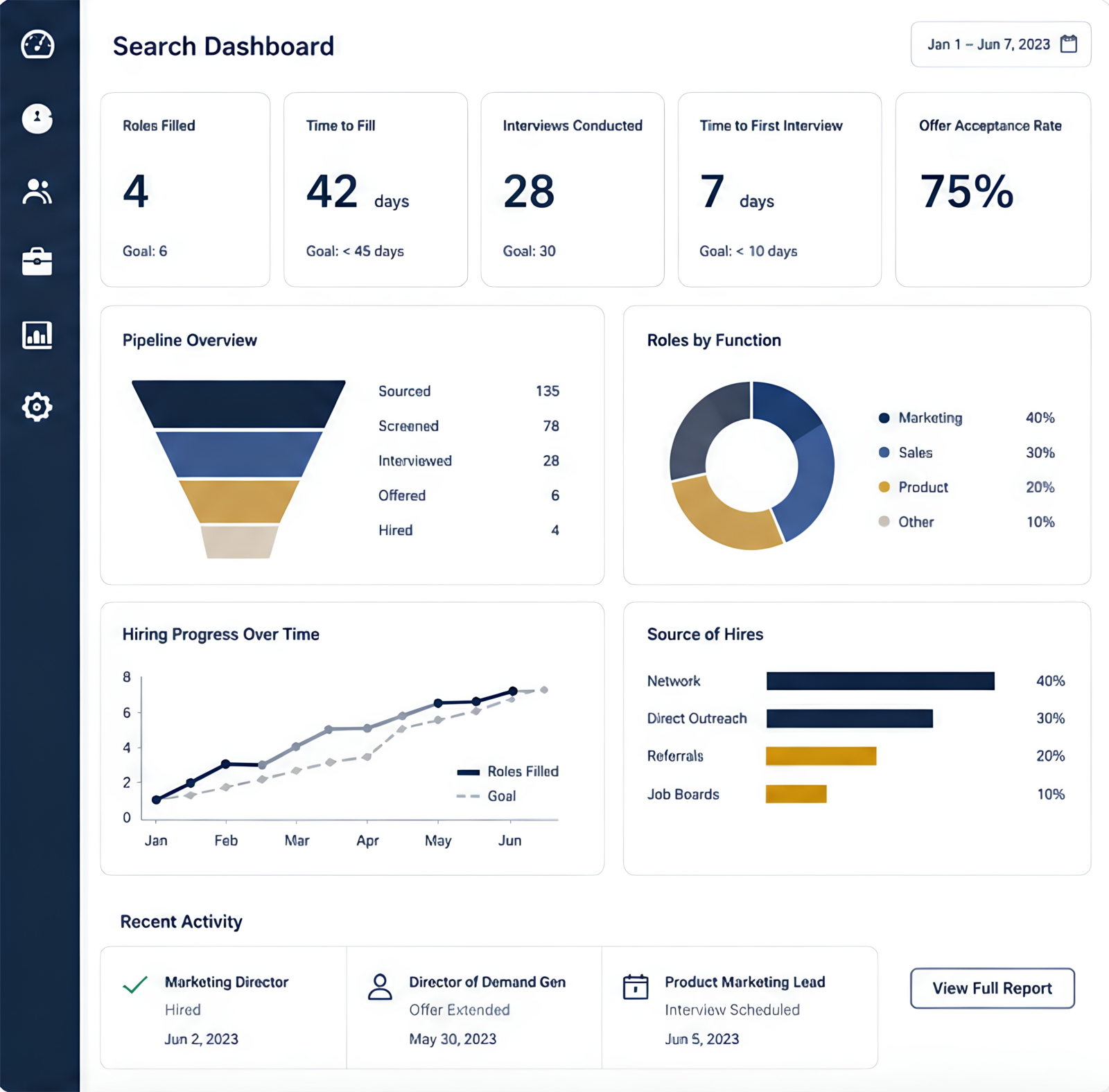Click the Source of Hires heading
The width and height of the screenshot is (1109, 1092).
point(705,634)
